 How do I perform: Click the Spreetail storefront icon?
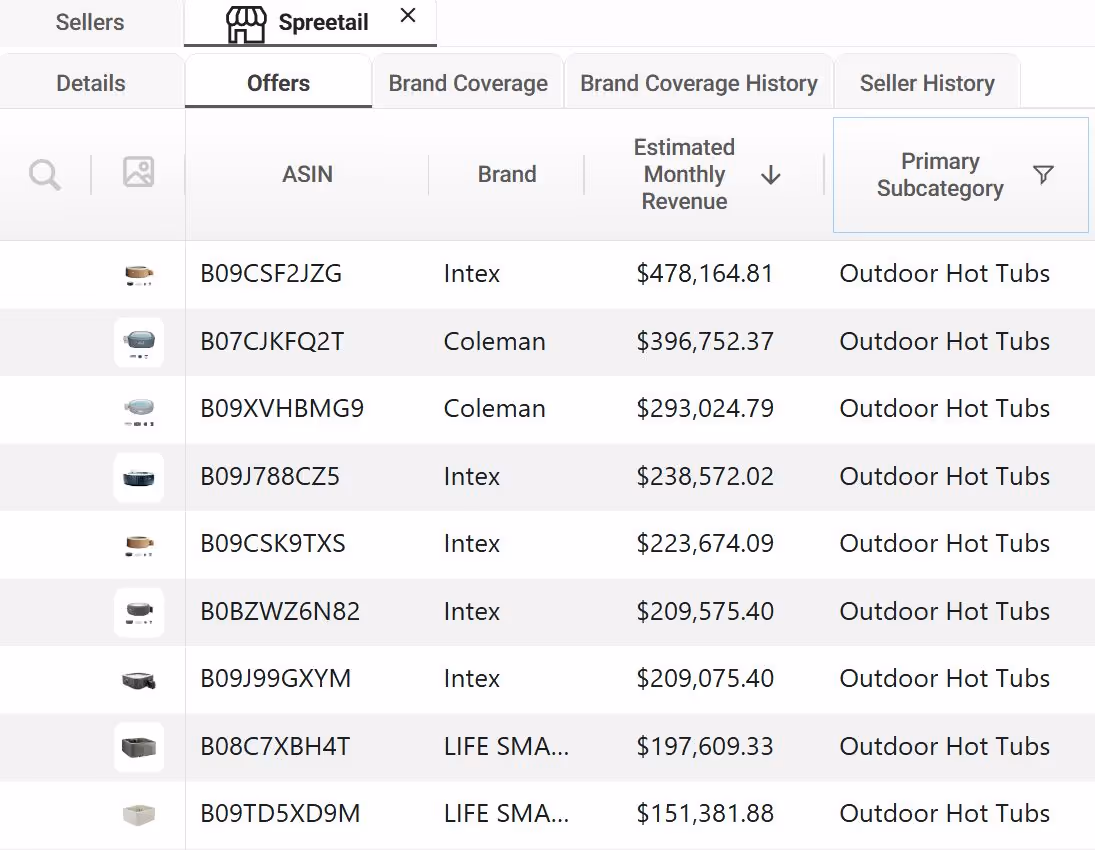point(246,24)
